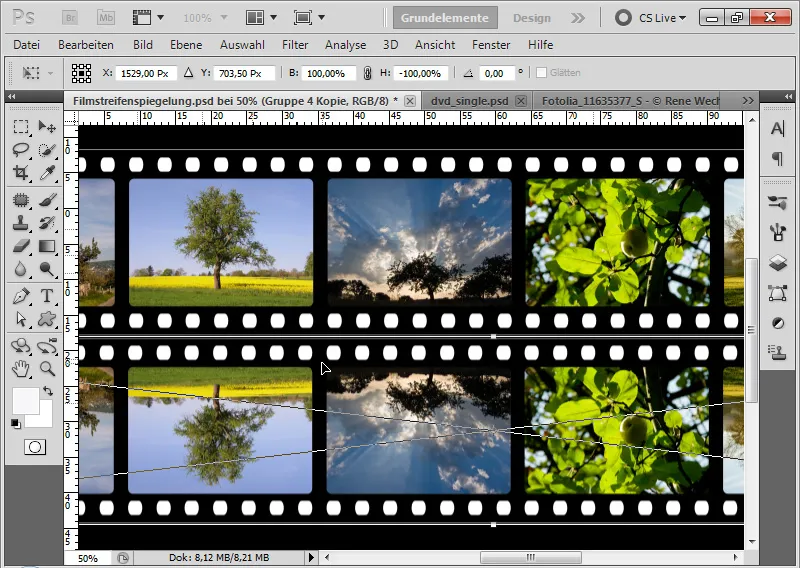Switch to the dvd_single.psd tab
This screenshot has width=800, height=568.
(x=469, y=101)
